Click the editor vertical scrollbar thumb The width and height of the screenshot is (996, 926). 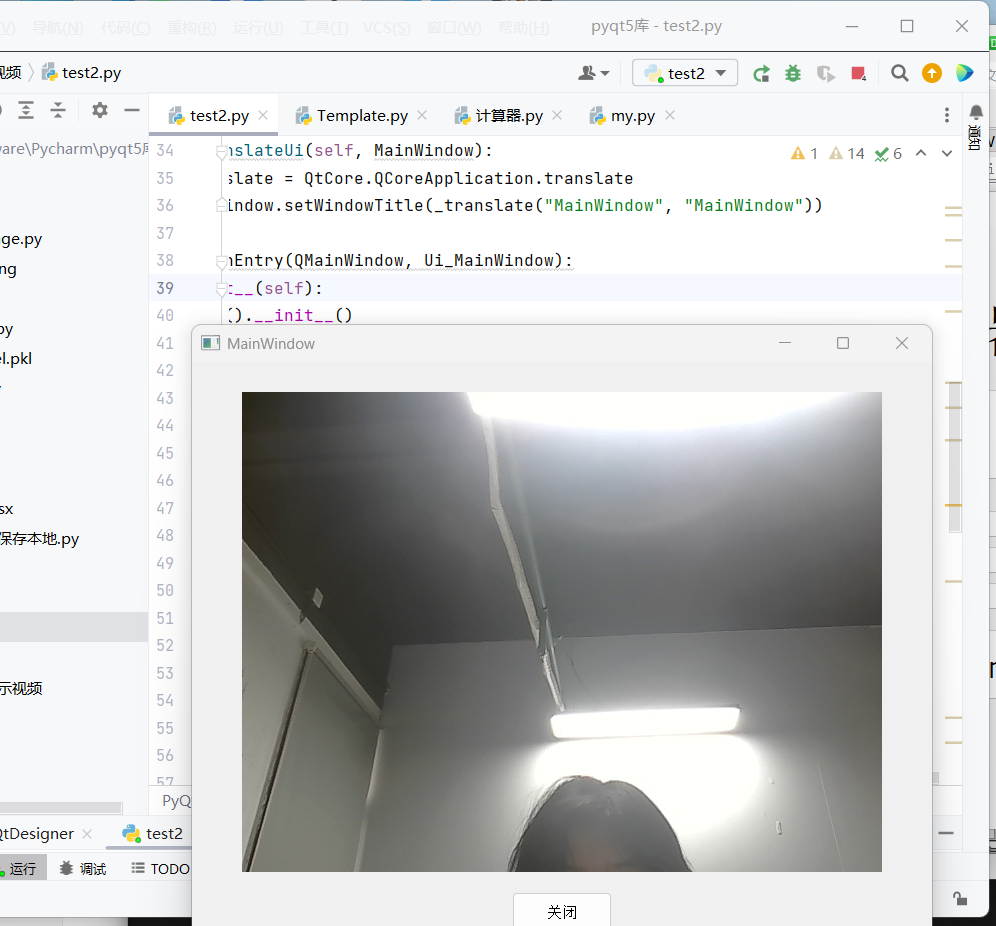(x=954, y=457)
